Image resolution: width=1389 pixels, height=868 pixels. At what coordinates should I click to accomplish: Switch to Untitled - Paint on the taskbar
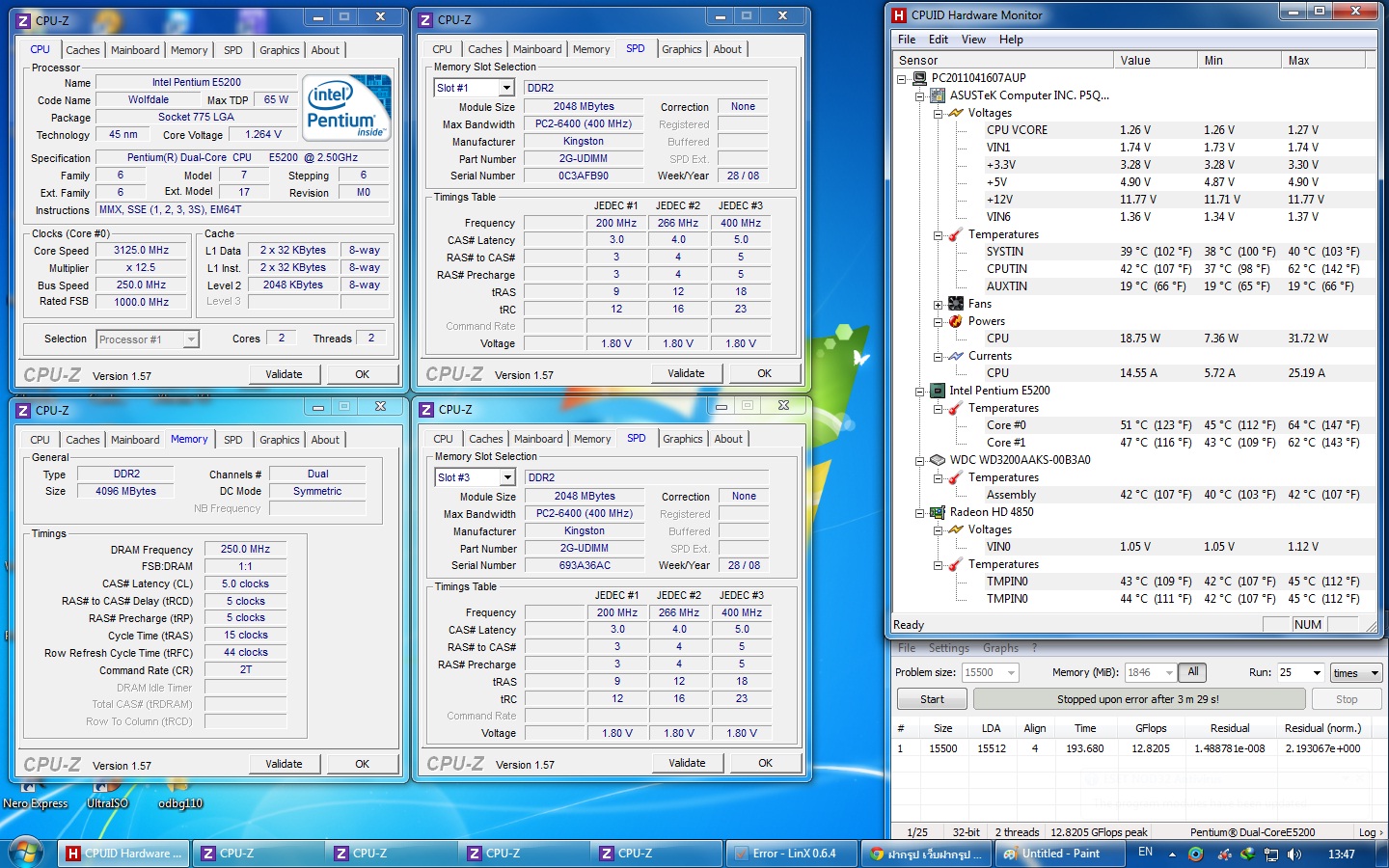point(1060,854)
